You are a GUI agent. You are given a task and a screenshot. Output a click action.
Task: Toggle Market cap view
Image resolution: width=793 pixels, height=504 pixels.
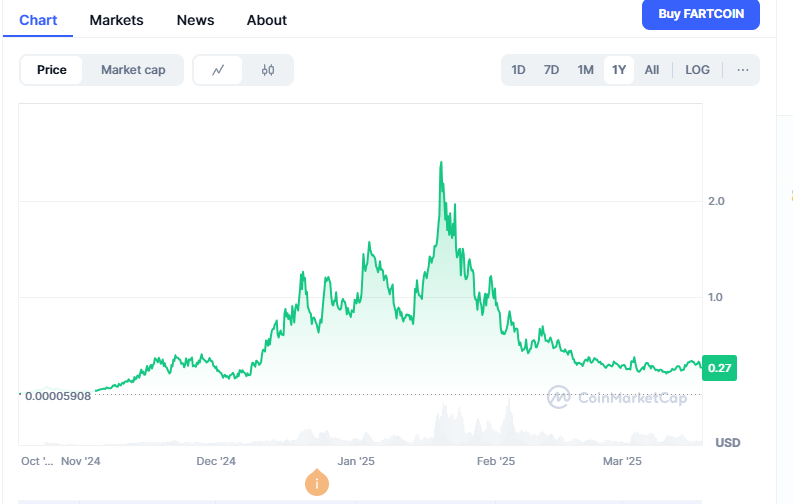coord(133,70)
